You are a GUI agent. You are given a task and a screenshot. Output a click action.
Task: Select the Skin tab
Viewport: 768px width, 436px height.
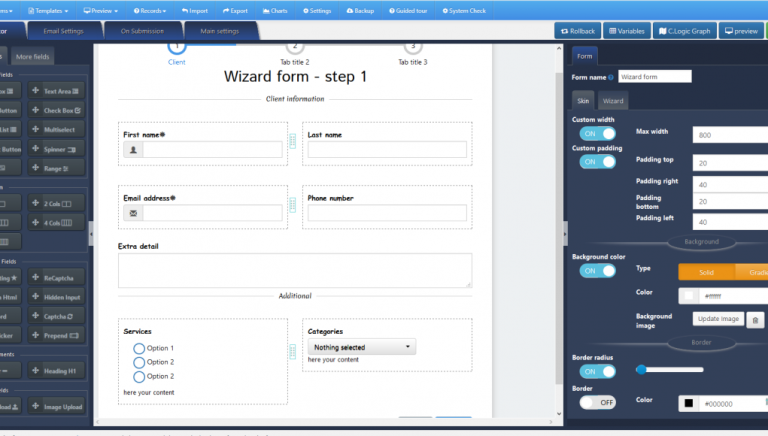(x=583, y=100)
